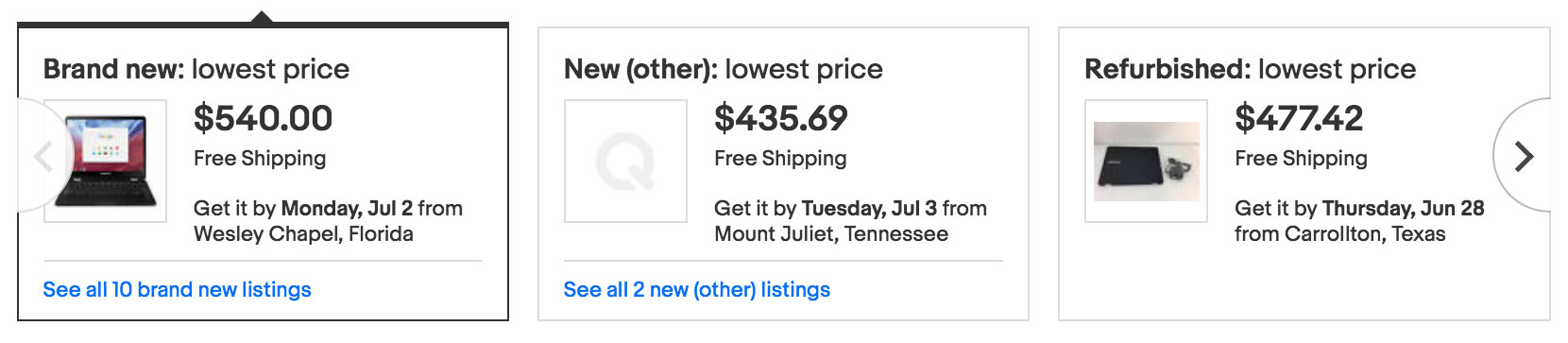Advance carousel with the next arrow

tap(1522, 156)
